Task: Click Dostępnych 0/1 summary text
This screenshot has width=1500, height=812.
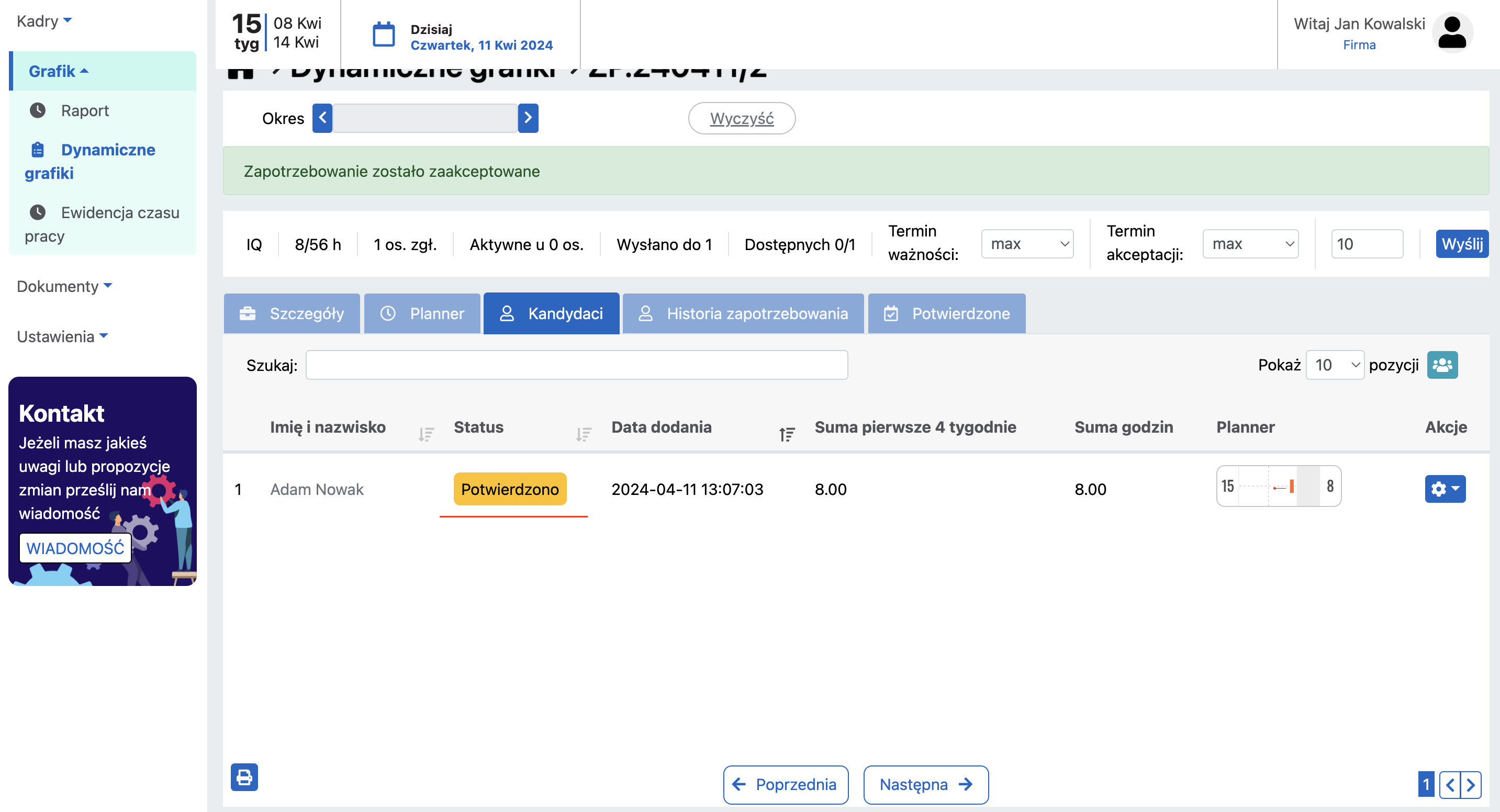Action: pos(800,244)
